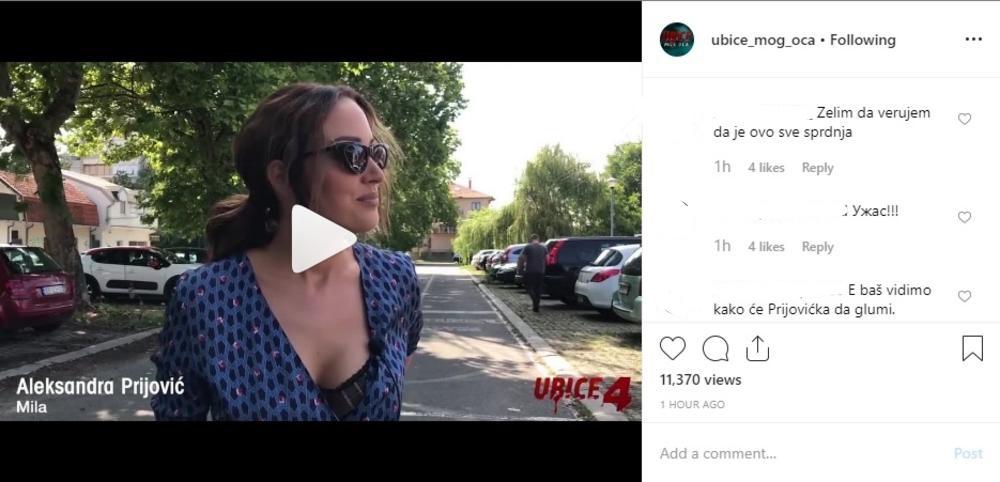This screenshot has height=482, width=1000.
Task: Like the 'E baš vidimo' comment heart
Action: (x=964, y=296)
